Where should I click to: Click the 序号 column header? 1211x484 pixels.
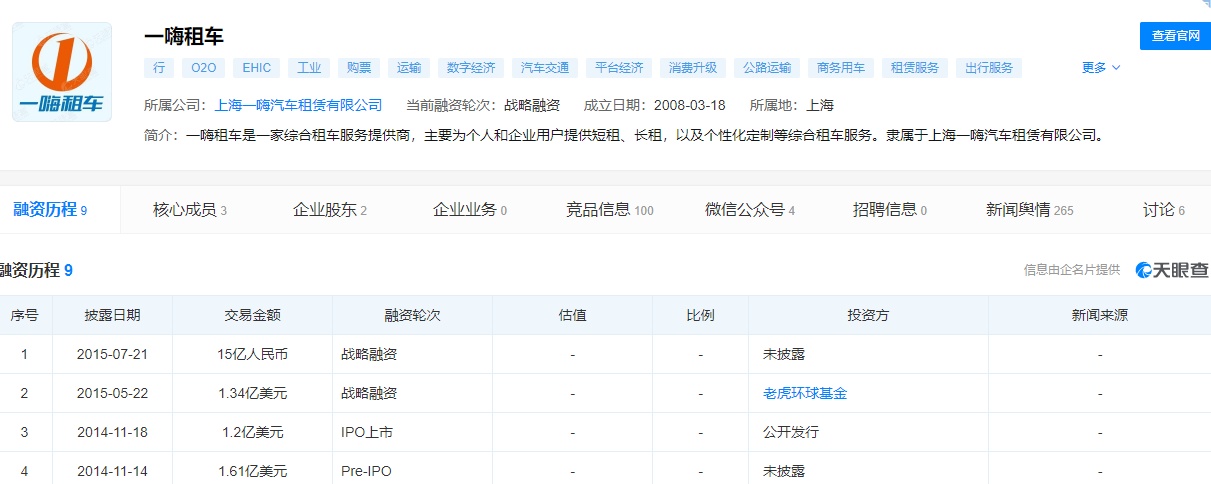[x=25, y=315]
